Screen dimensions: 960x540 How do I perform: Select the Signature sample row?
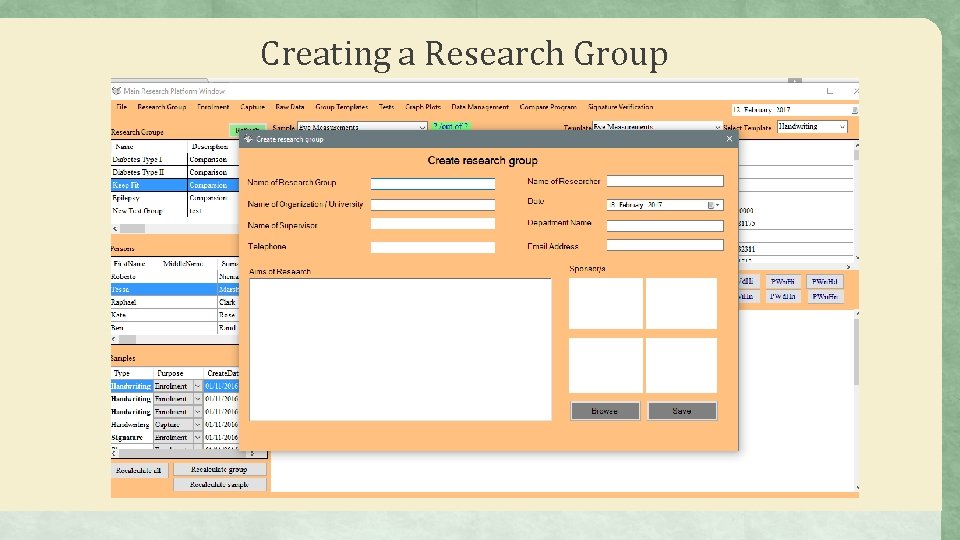(x=174, y=437)
